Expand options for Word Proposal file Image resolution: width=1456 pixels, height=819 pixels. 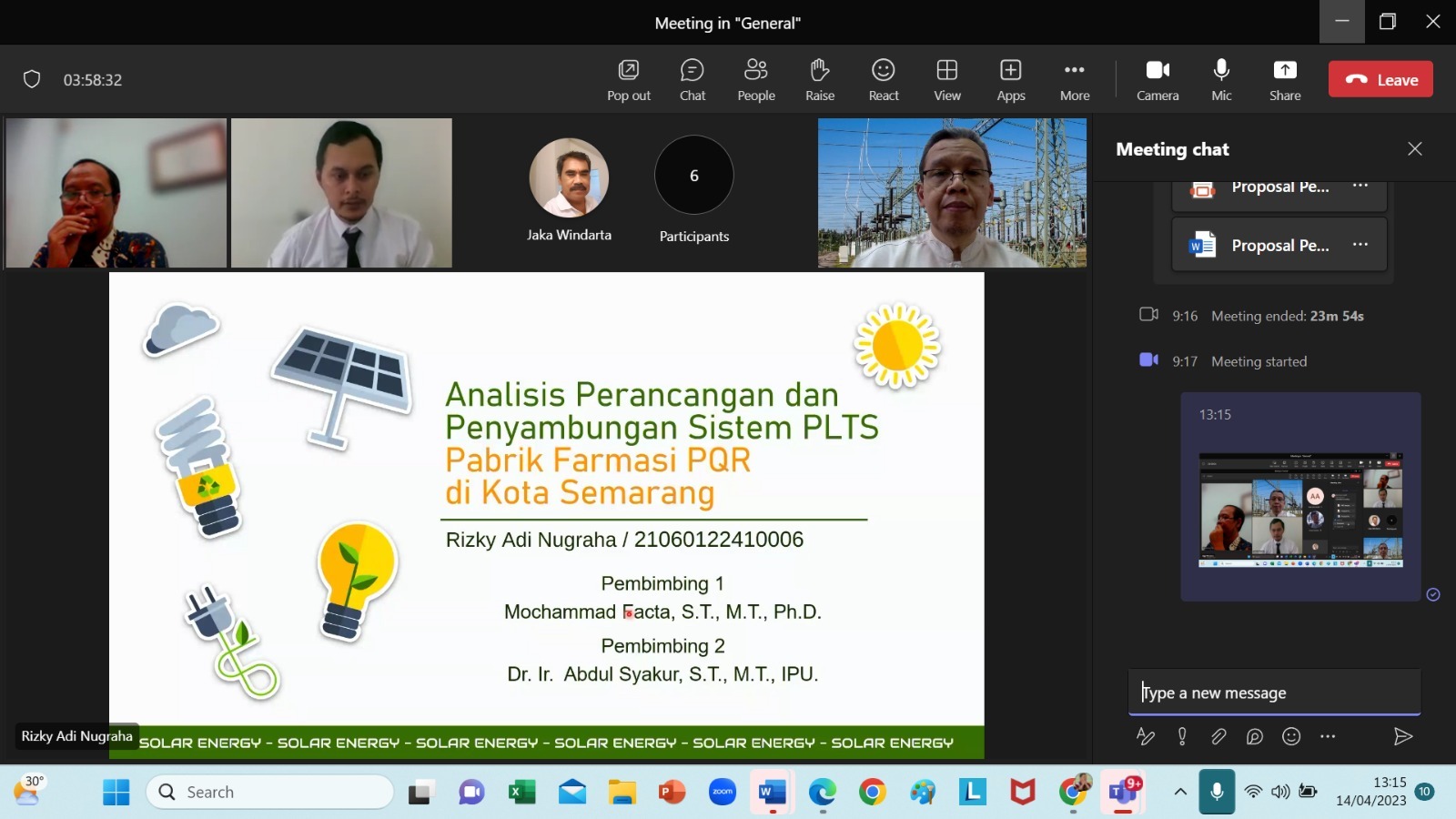(x=1360, y=244)
